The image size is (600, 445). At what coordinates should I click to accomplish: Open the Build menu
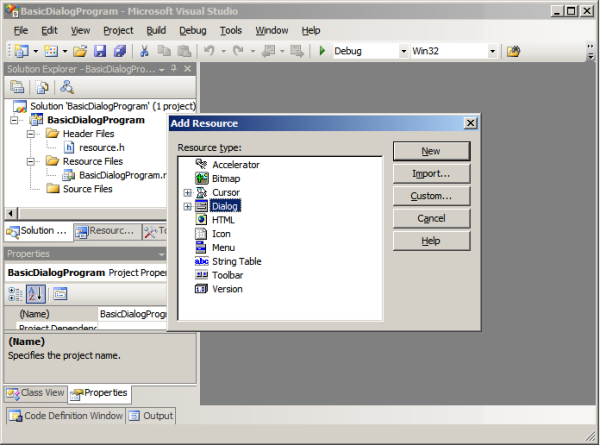point(156,31)
